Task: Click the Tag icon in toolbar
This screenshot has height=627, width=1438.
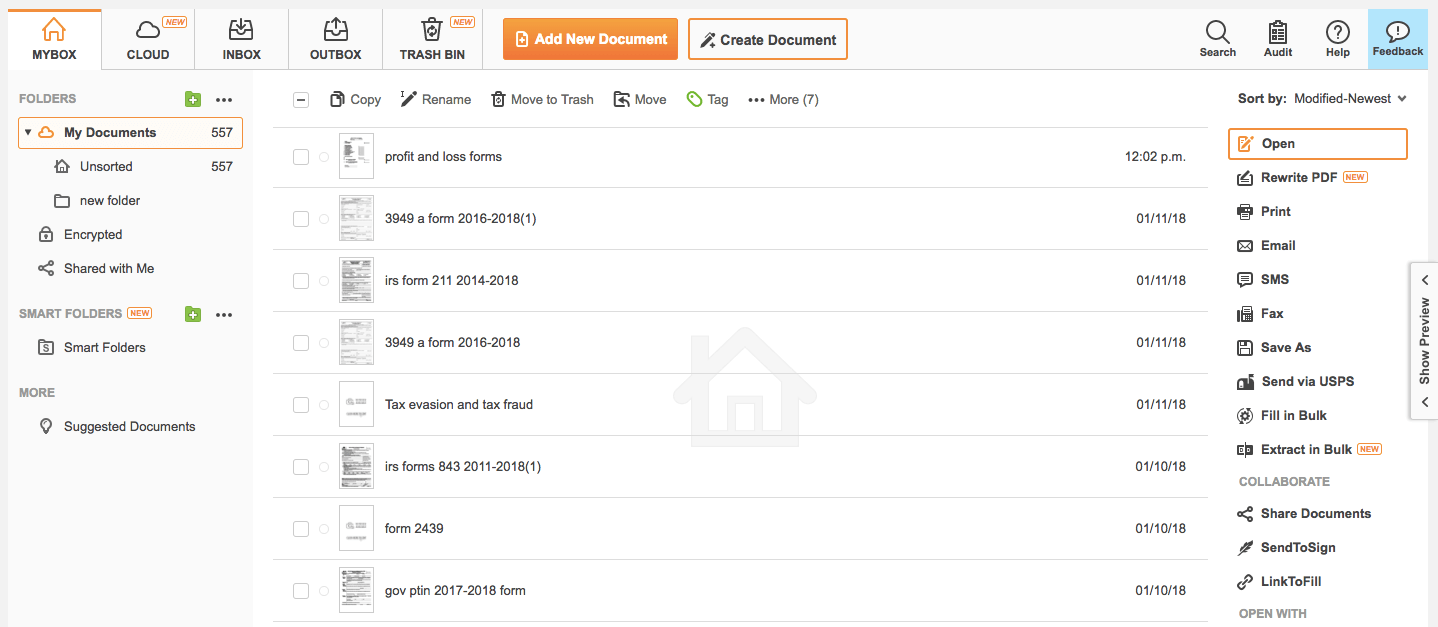Action: point(695,99)
